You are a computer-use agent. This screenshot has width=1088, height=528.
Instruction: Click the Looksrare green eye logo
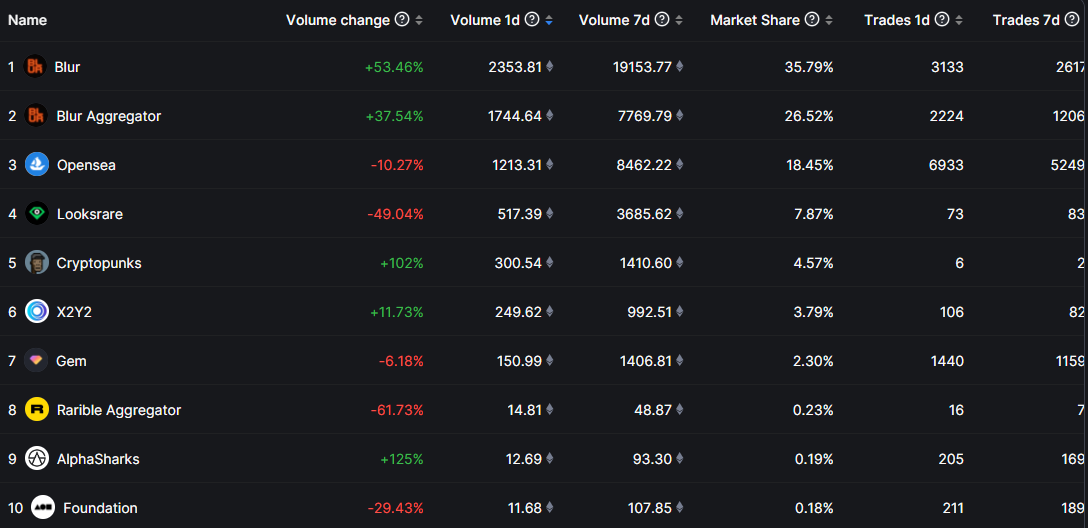click(37, 213)
